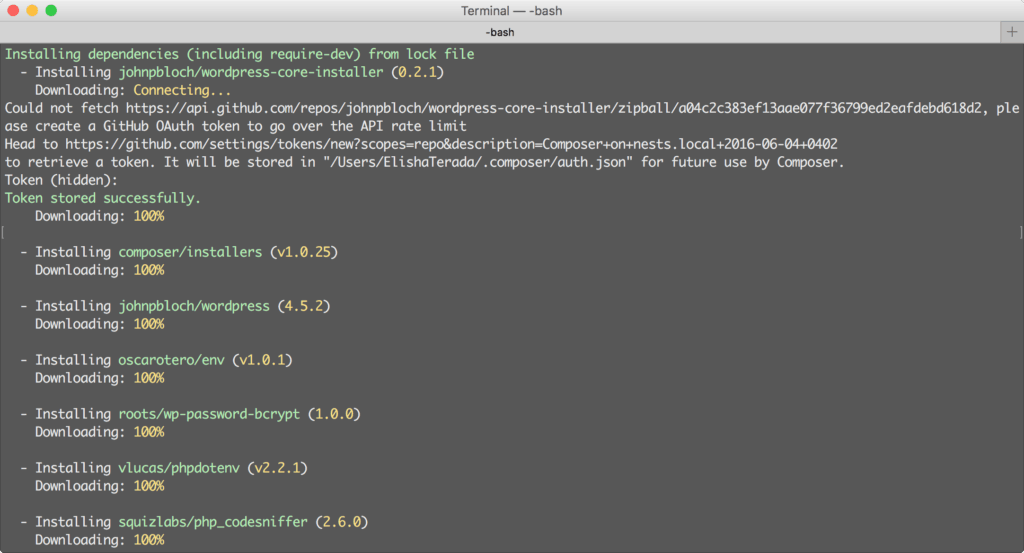Zoom the window with green button
The width and height of the screenshot is (1024, 553).
pyautogui.click(x=51, y=10)
